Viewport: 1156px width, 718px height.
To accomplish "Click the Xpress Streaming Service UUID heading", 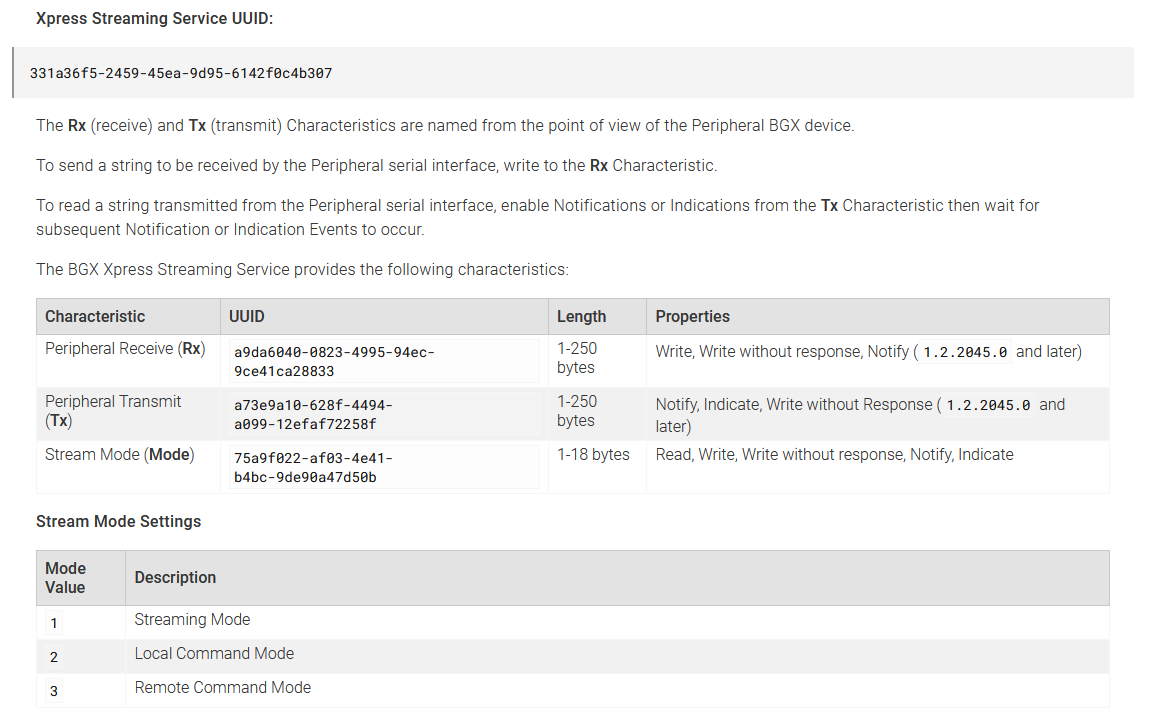I will 154,18.
